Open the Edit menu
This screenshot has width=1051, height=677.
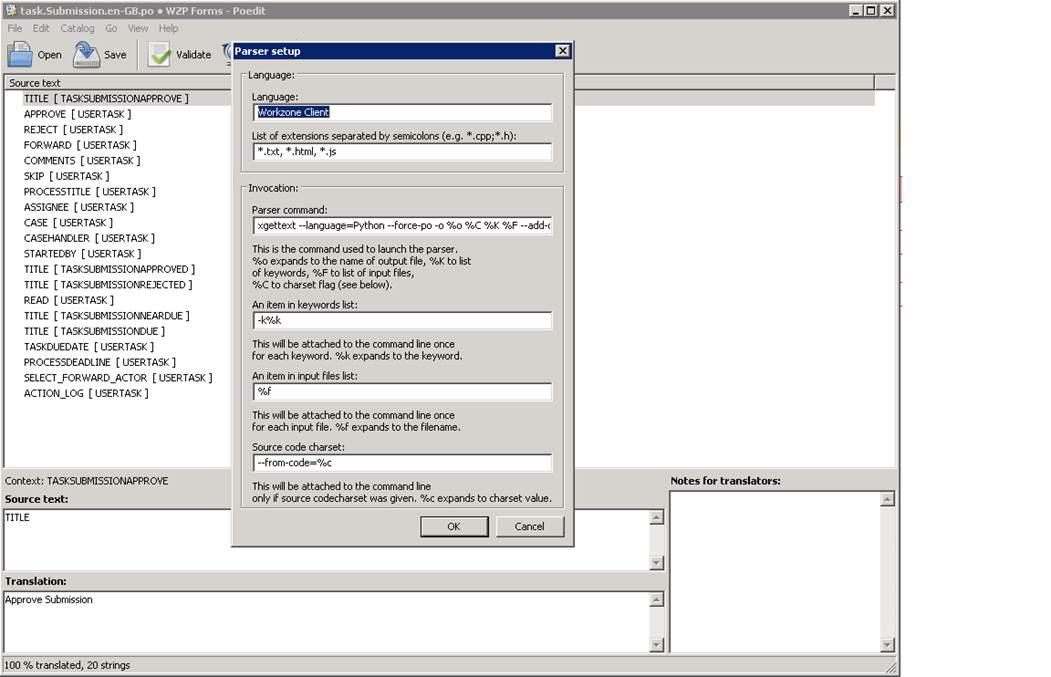click(x=41, y=28)
